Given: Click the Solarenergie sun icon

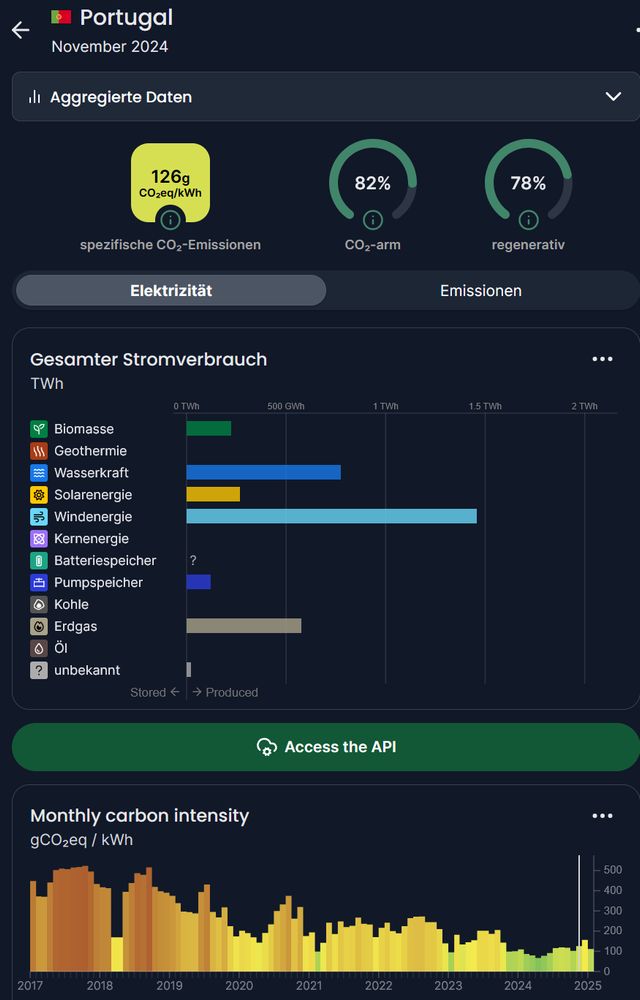Looking at the screenshot, I should pos(39,495).
